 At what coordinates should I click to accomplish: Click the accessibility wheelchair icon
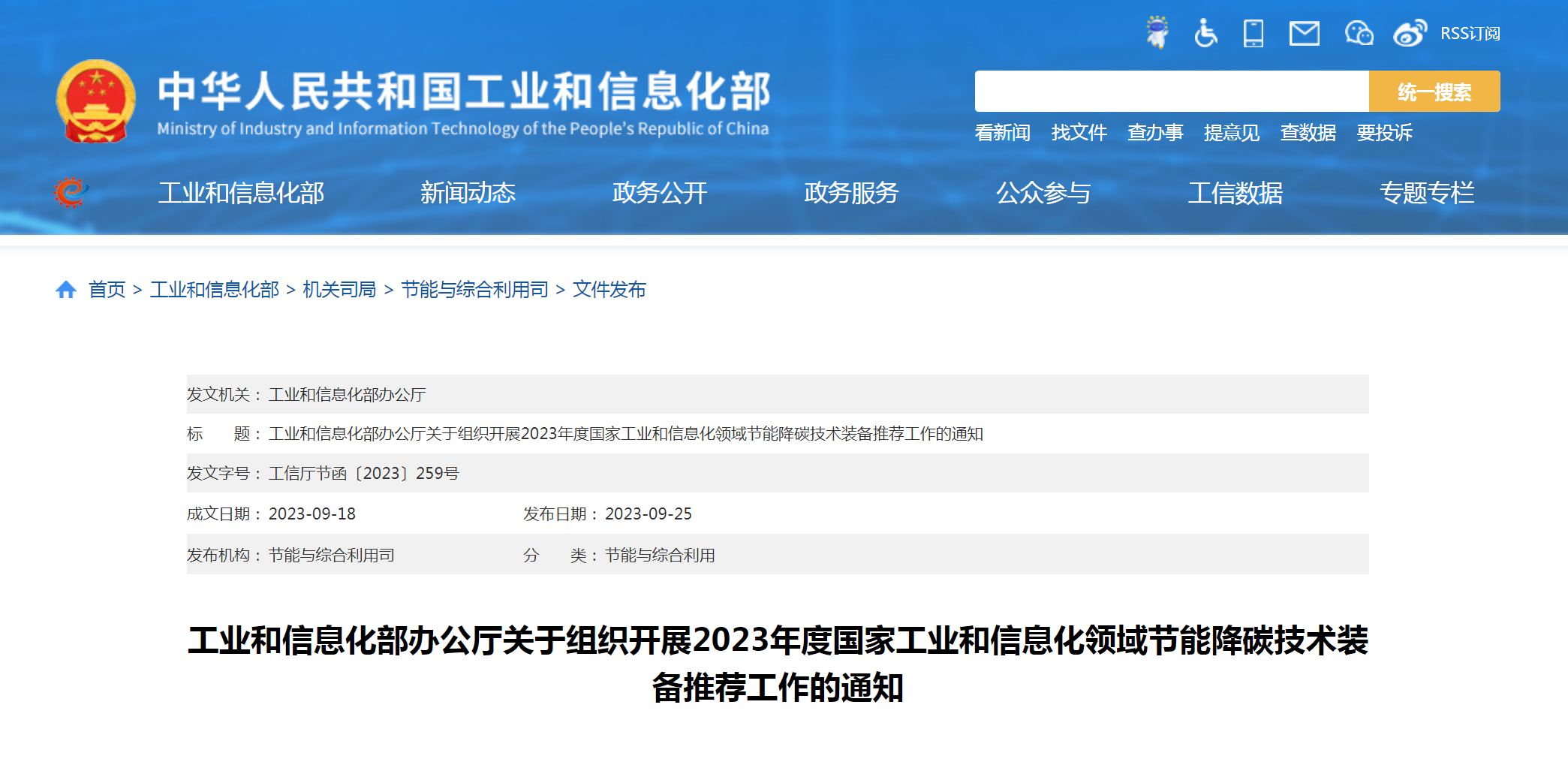pyautogui.click(x=1206, y=34)
